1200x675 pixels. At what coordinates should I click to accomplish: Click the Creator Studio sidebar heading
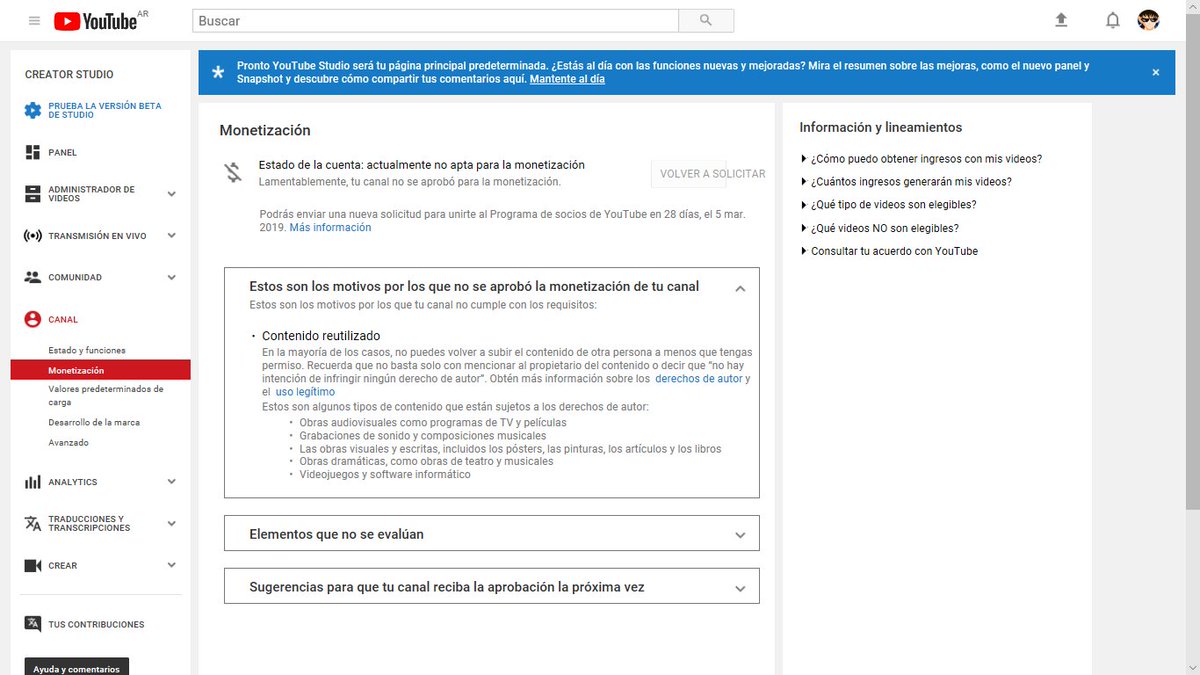69,74
